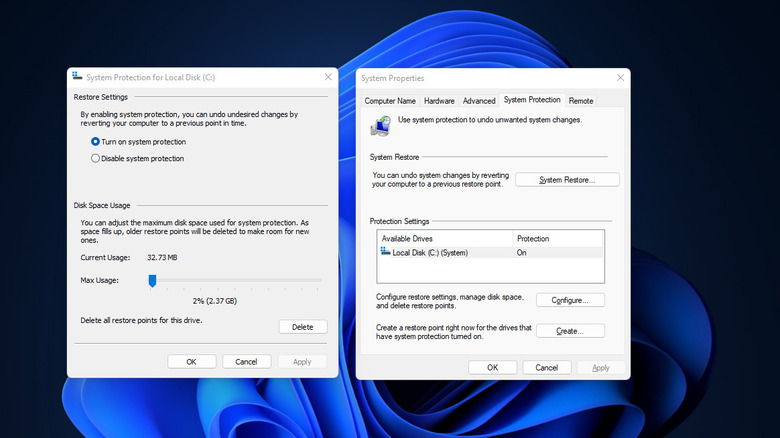Choose the Disable system protection option
The image size is (780, 438).
96,158
